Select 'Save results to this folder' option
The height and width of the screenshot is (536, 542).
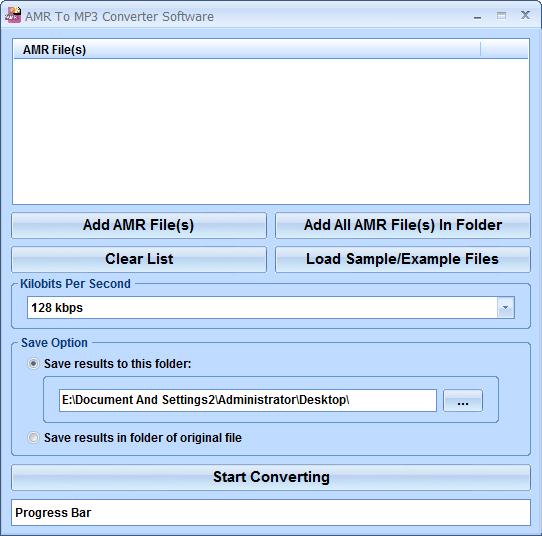point(33,364)
